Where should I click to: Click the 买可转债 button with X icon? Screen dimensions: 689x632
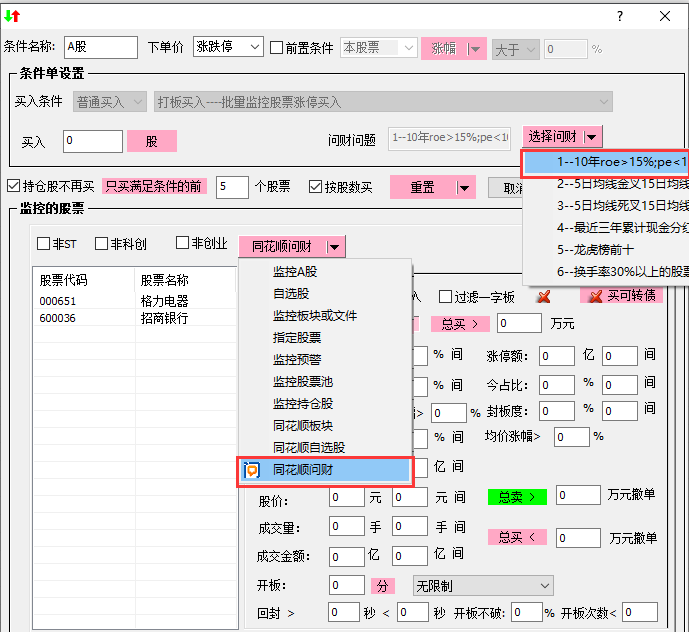621,296
